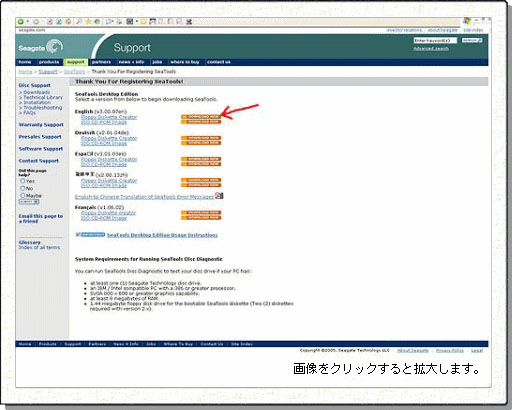Open Contact Support in sidebar
The height and width of the screenshot is (410, 512).
pyautogui.click(x=39, y=161)
